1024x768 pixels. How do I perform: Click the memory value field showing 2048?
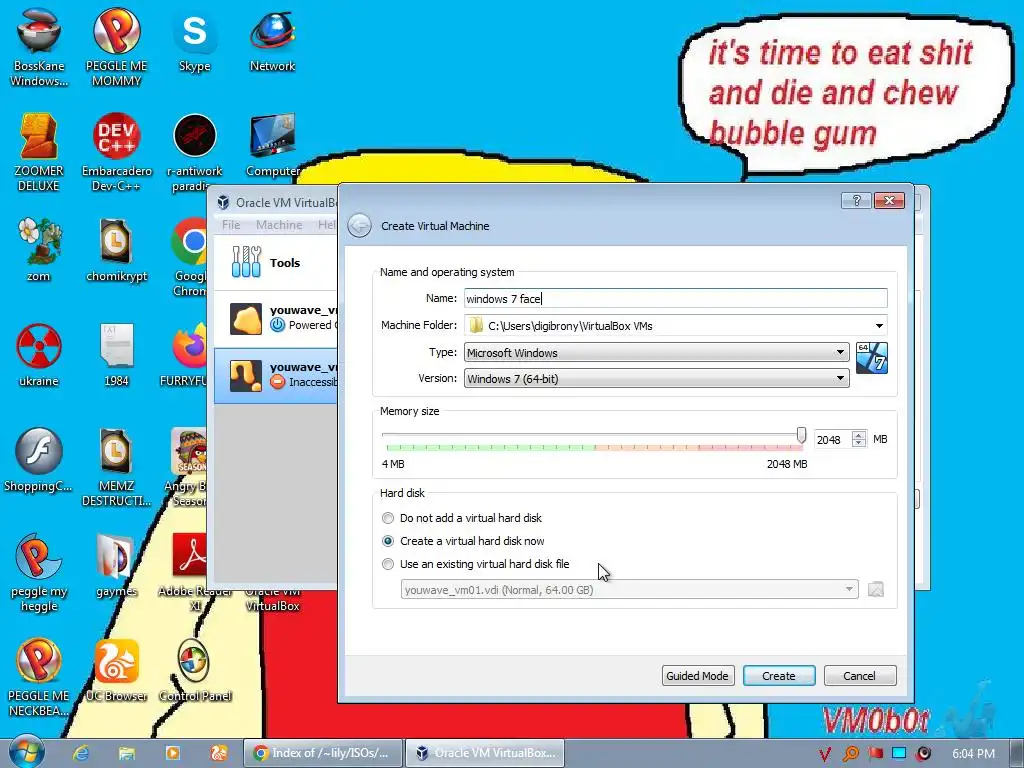[833, 440]
